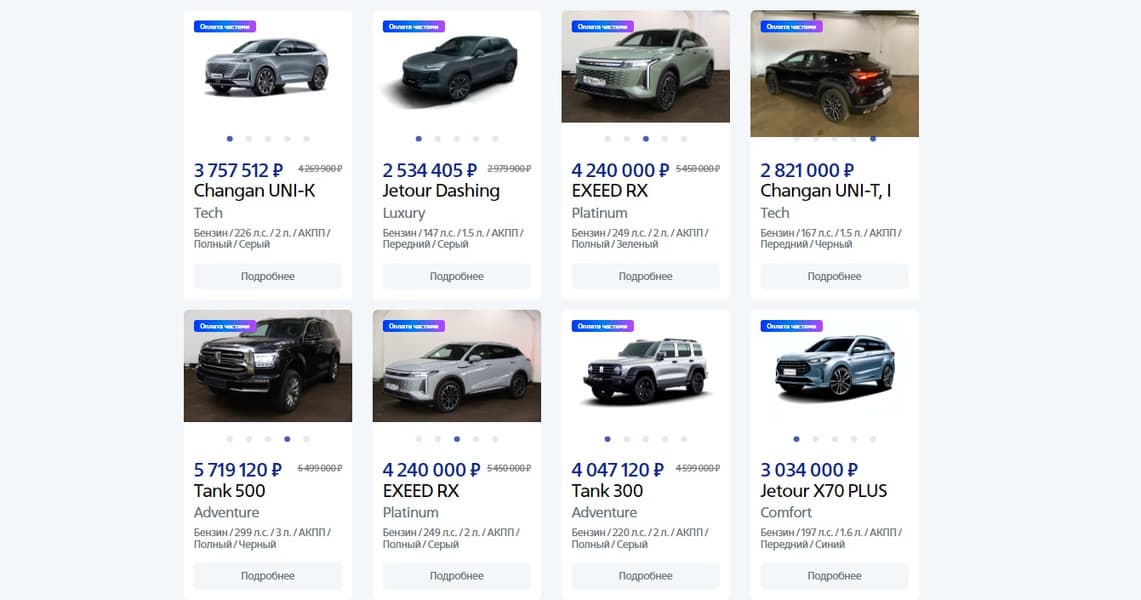The width and height of the screenshot is (1141, 600).
Task: Click the "Оплата частями" badge on Jetour X70 PLUS
Action: pyautogui.click(x=791, y=326)
